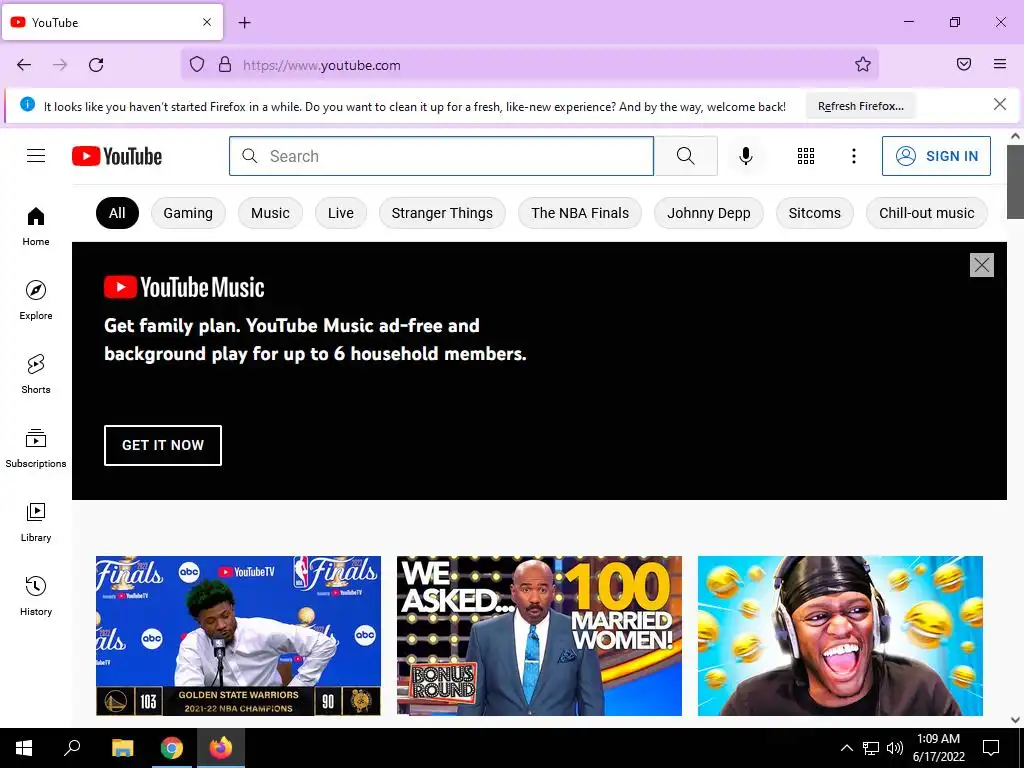
Task: Go to Home in the sidebar
Action: tap(36, 227)
